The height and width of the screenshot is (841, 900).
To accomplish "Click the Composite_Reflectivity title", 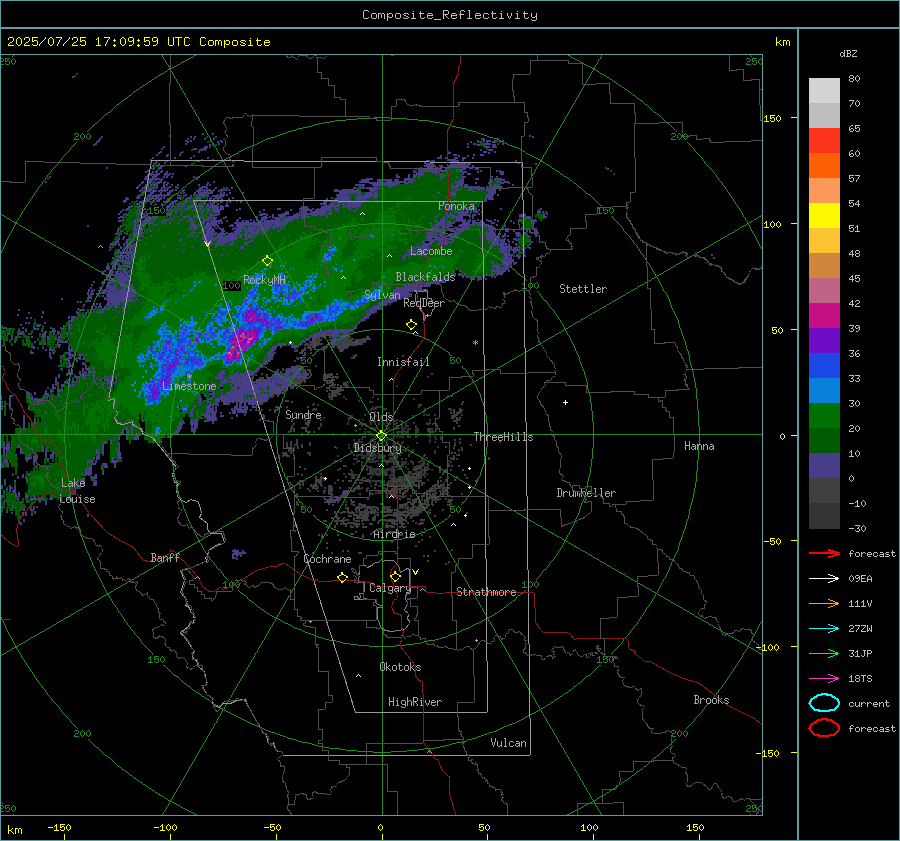I will 449,15.
